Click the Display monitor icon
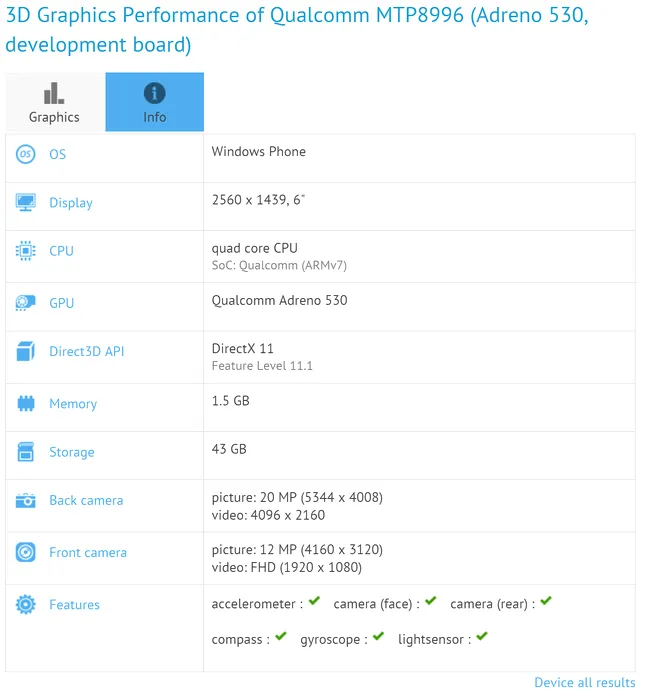647x700 pixels. (26, 203)
